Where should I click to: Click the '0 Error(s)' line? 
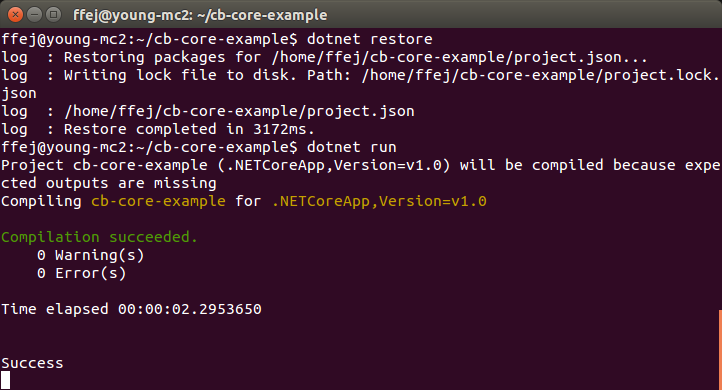pyautogui.click(x=81, y=273)
